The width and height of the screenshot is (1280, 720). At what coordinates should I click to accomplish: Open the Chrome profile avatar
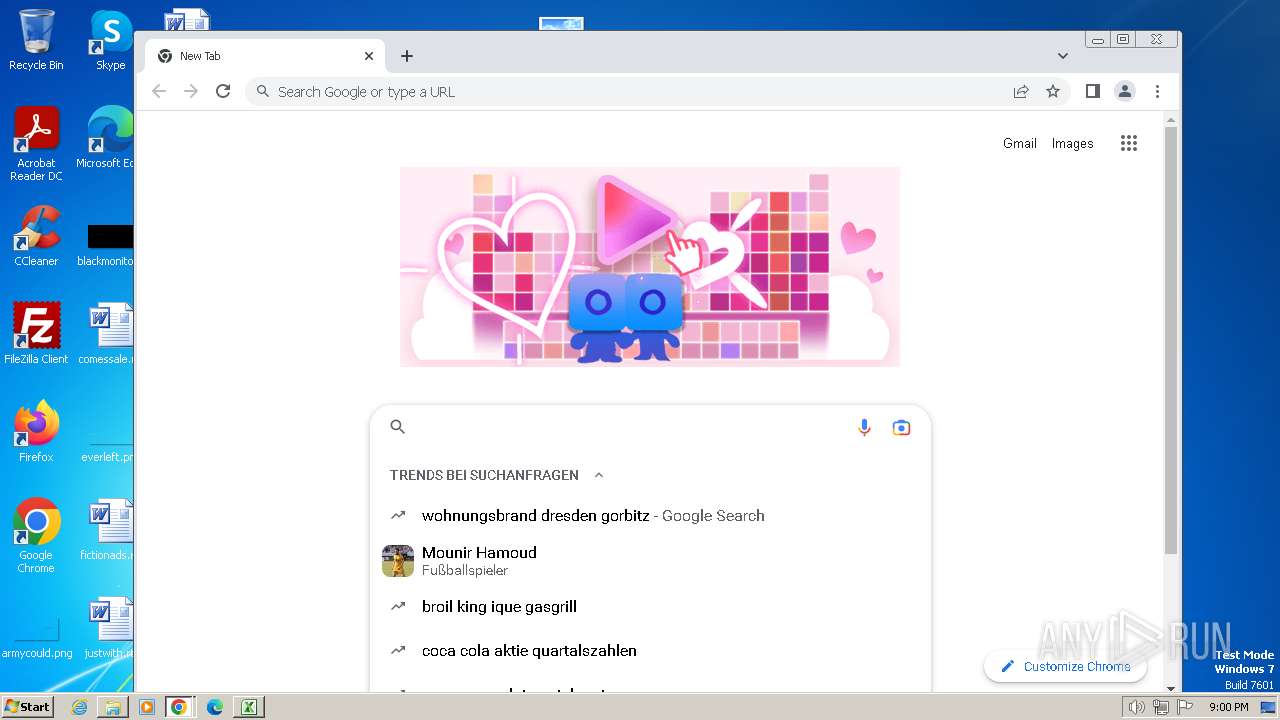click(x=1125, y=91)
